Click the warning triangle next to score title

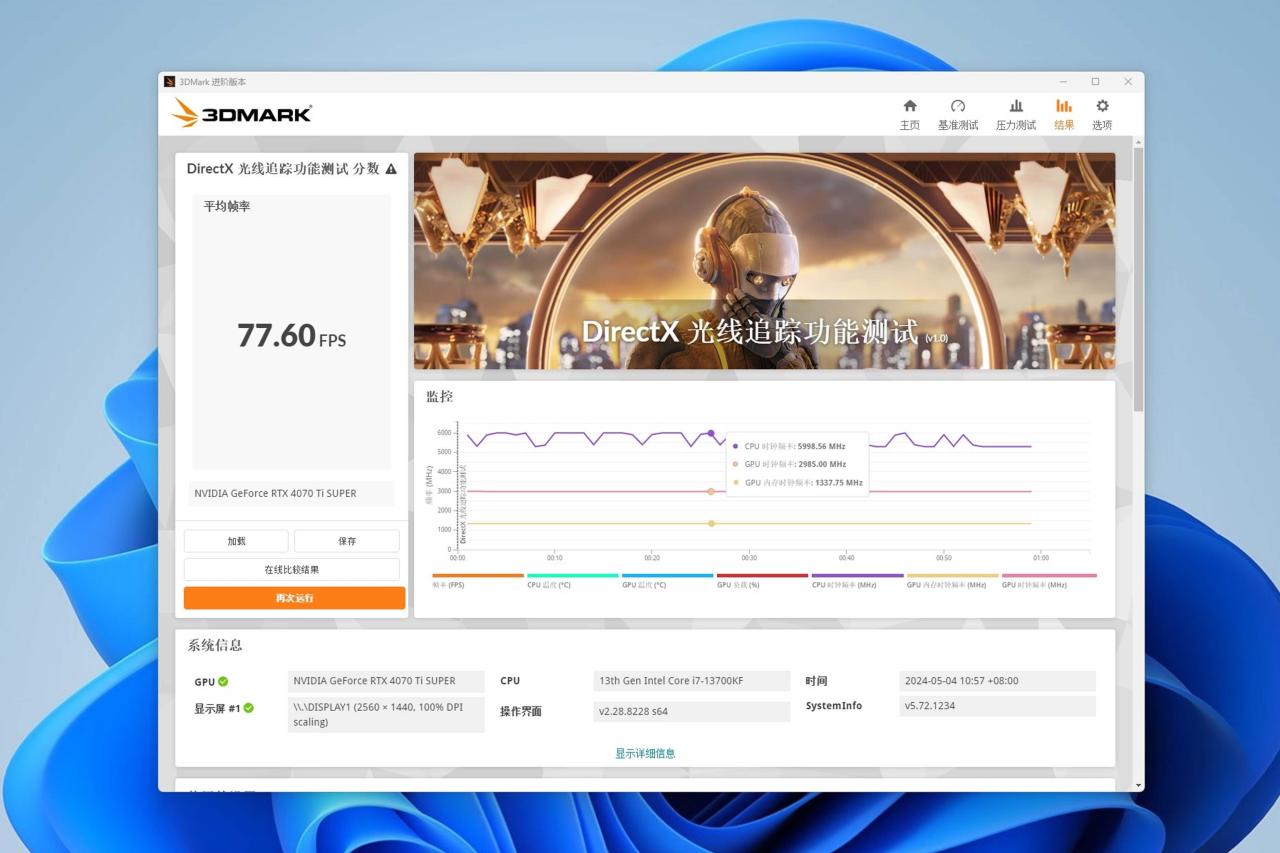(x=391, y=169)
